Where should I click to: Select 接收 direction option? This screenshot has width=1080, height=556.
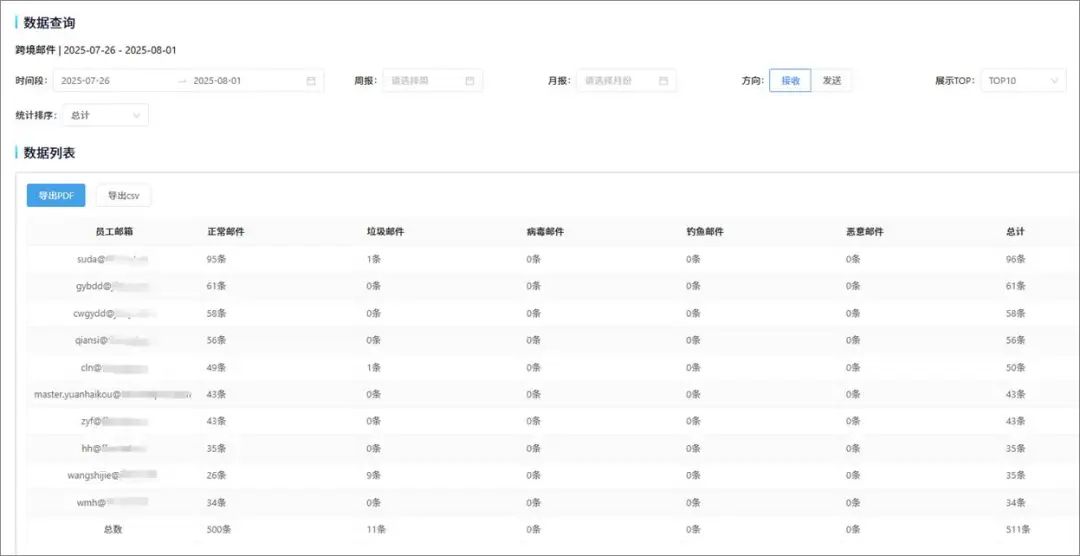pos(790,81)
